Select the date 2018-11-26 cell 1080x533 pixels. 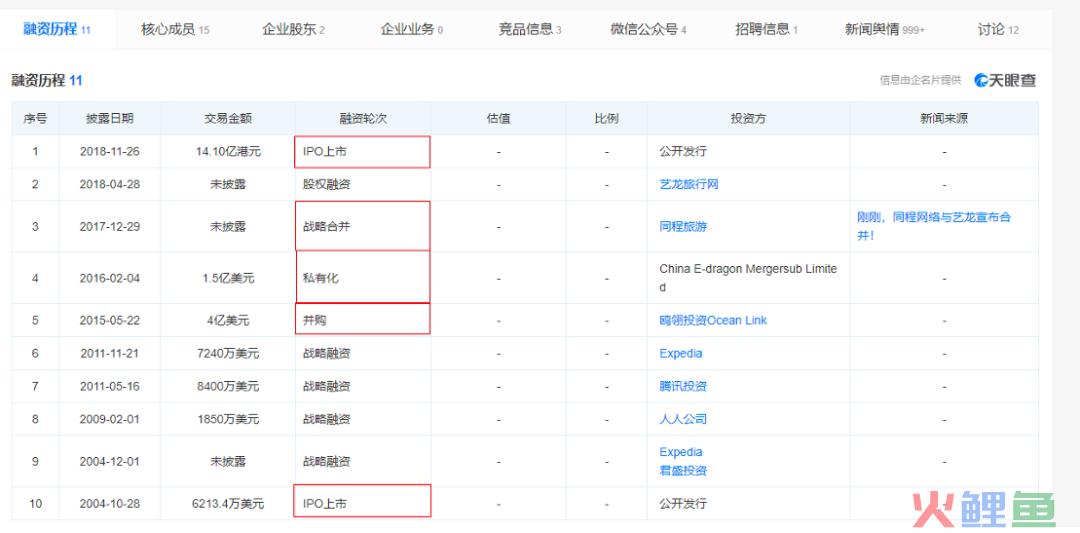click(x=110, y=151)
